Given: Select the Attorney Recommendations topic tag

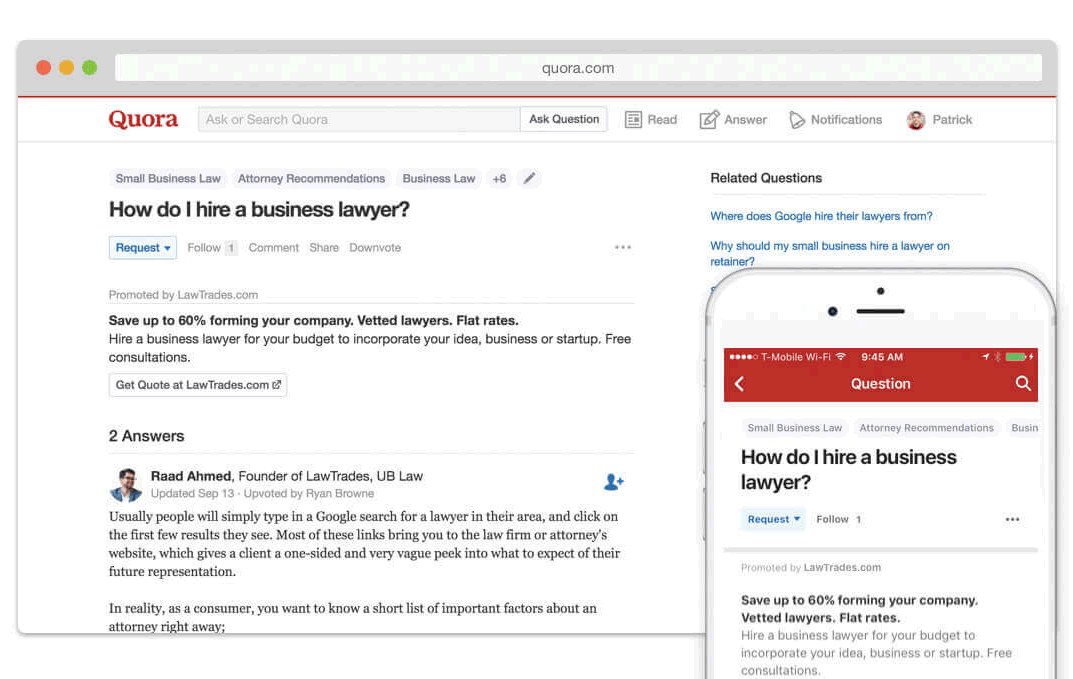Looking at the screenshot, I should (311, 179).
